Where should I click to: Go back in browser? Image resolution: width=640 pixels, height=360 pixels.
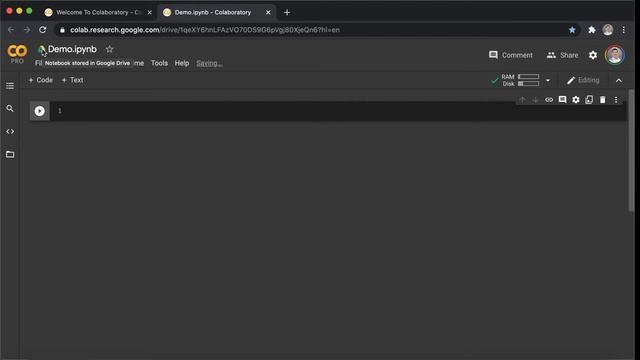tap(11, 30)
